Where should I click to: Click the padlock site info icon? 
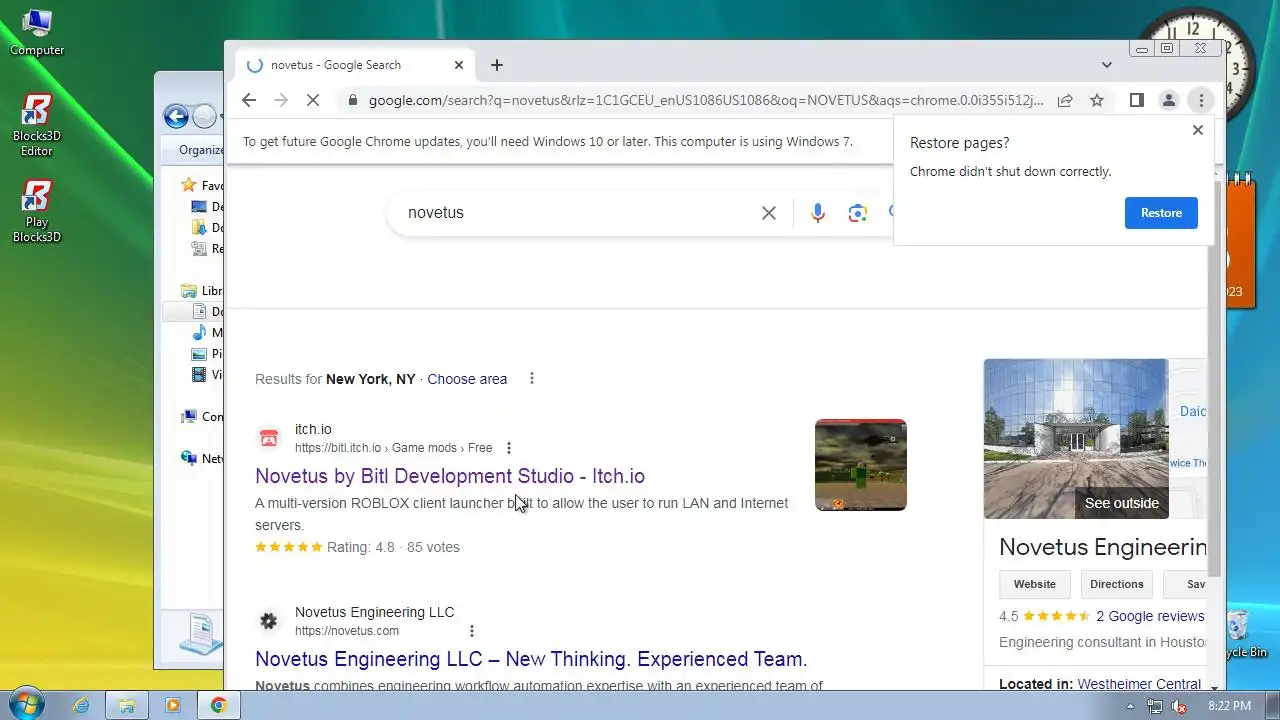352,100
